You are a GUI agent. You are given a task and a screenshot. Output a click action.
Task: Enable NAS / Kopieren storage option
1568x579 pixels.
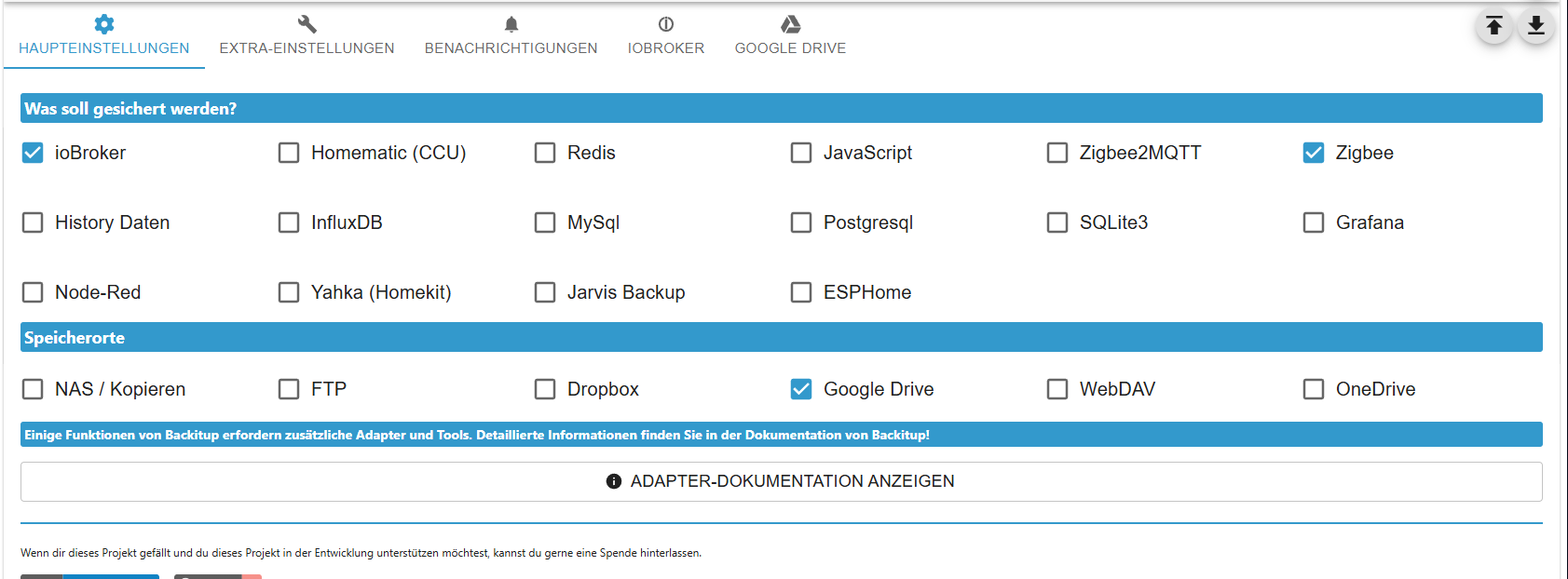coord(33,389)
